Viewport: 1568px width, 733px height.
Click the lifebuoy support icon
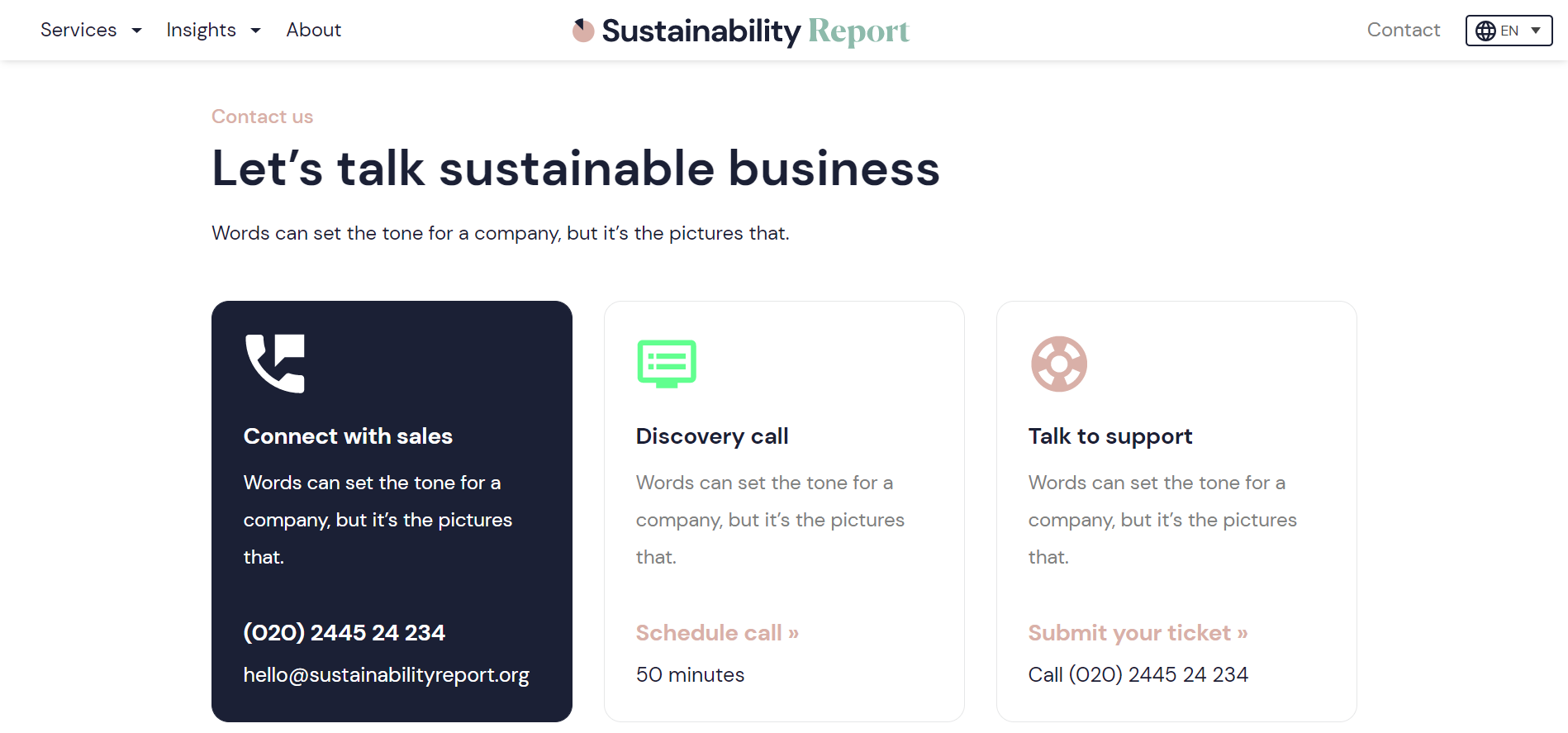pos(1058,364)
